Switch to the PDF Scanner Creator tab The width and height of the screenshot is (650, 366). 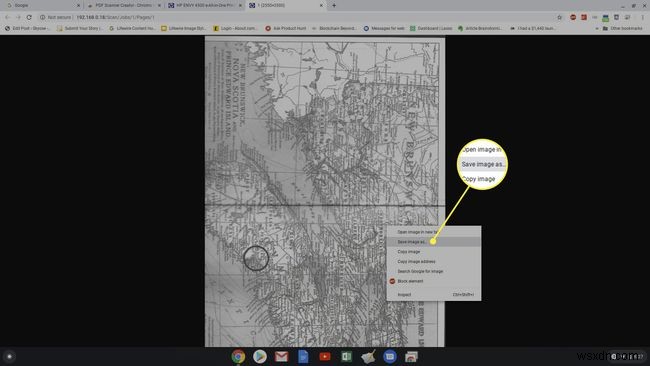click(124, 5)
